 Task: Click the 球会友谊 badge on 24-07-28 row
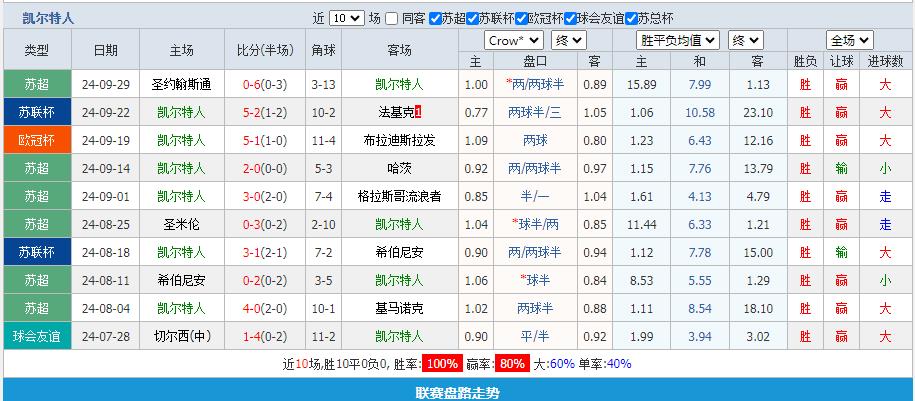click(37, 336)
